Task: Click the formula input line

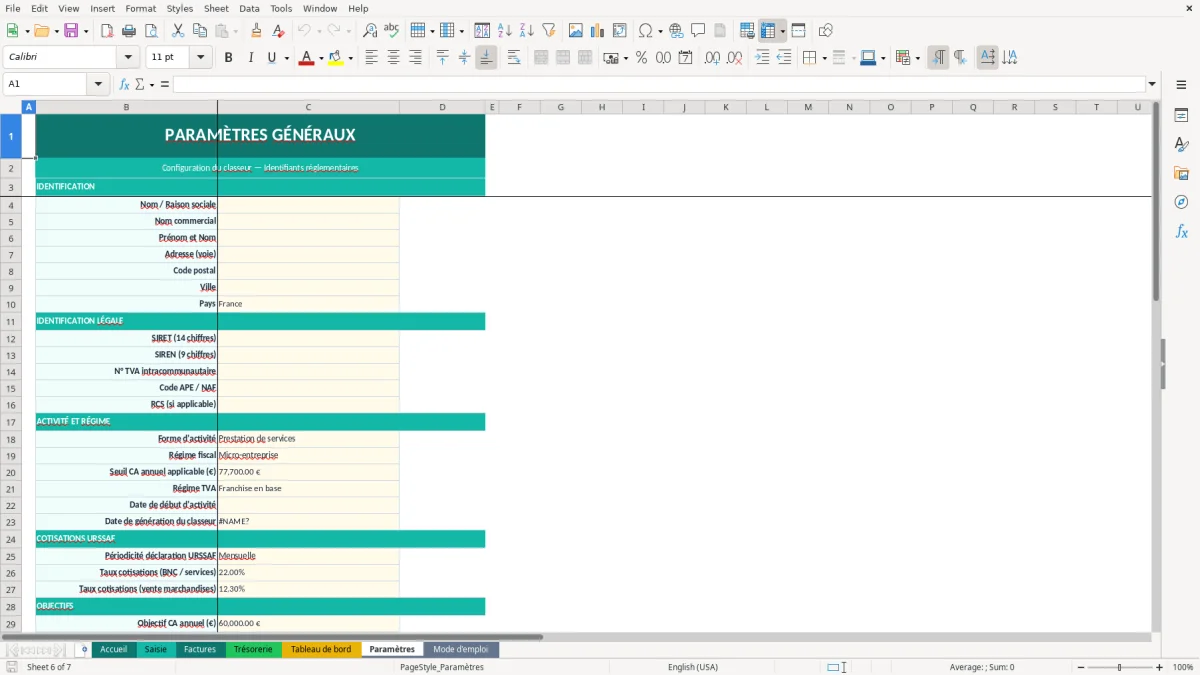Action: (659, 84)
